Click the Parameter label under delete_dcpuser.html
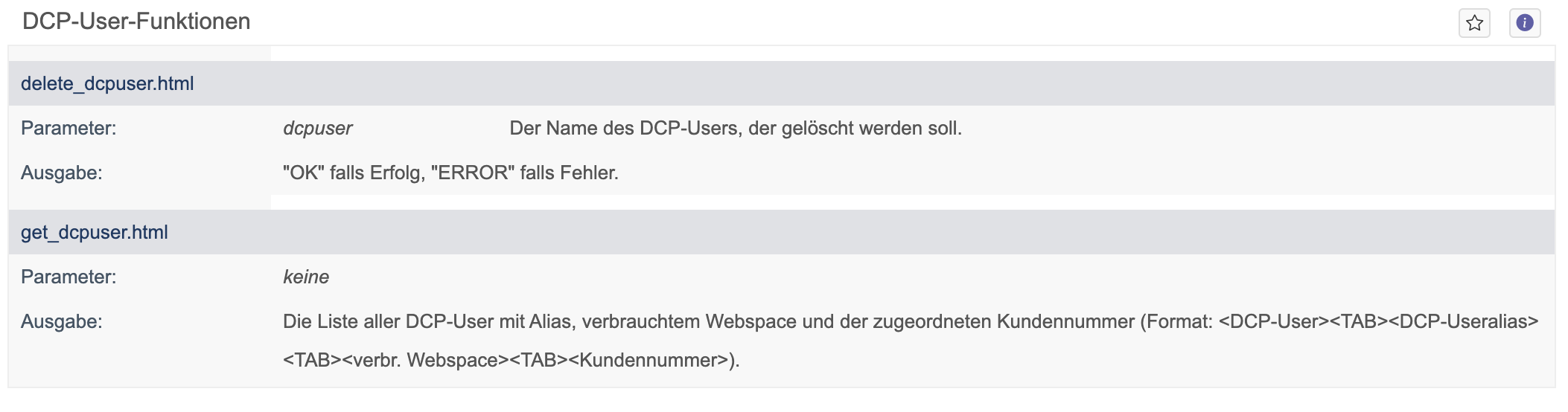The width and height of the screenshot is (1568, 412). (68, 128)
